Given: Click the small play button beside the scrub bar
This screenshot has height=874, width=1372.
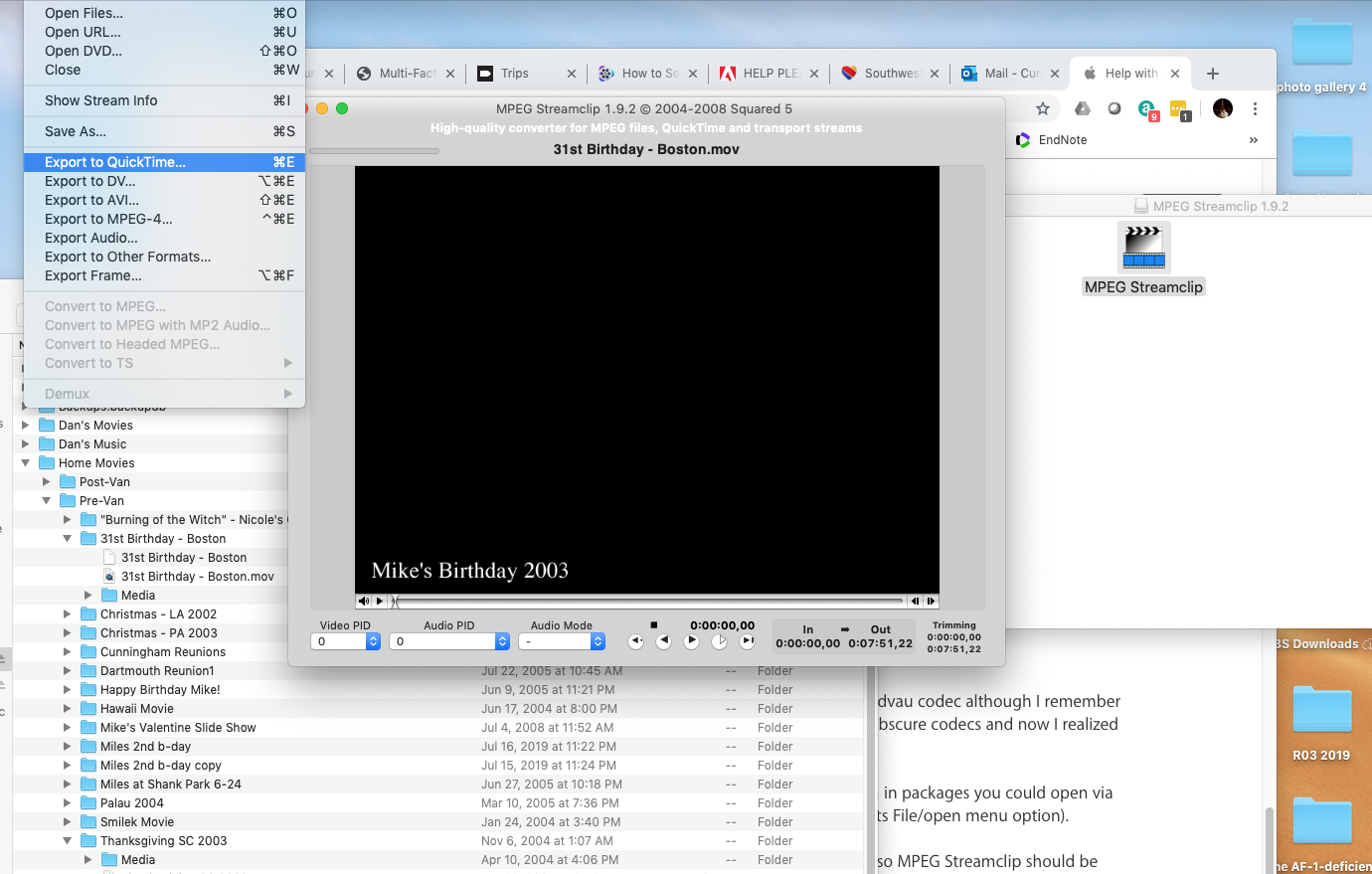Looking at the screenshot, I should (x=380, y=601).
